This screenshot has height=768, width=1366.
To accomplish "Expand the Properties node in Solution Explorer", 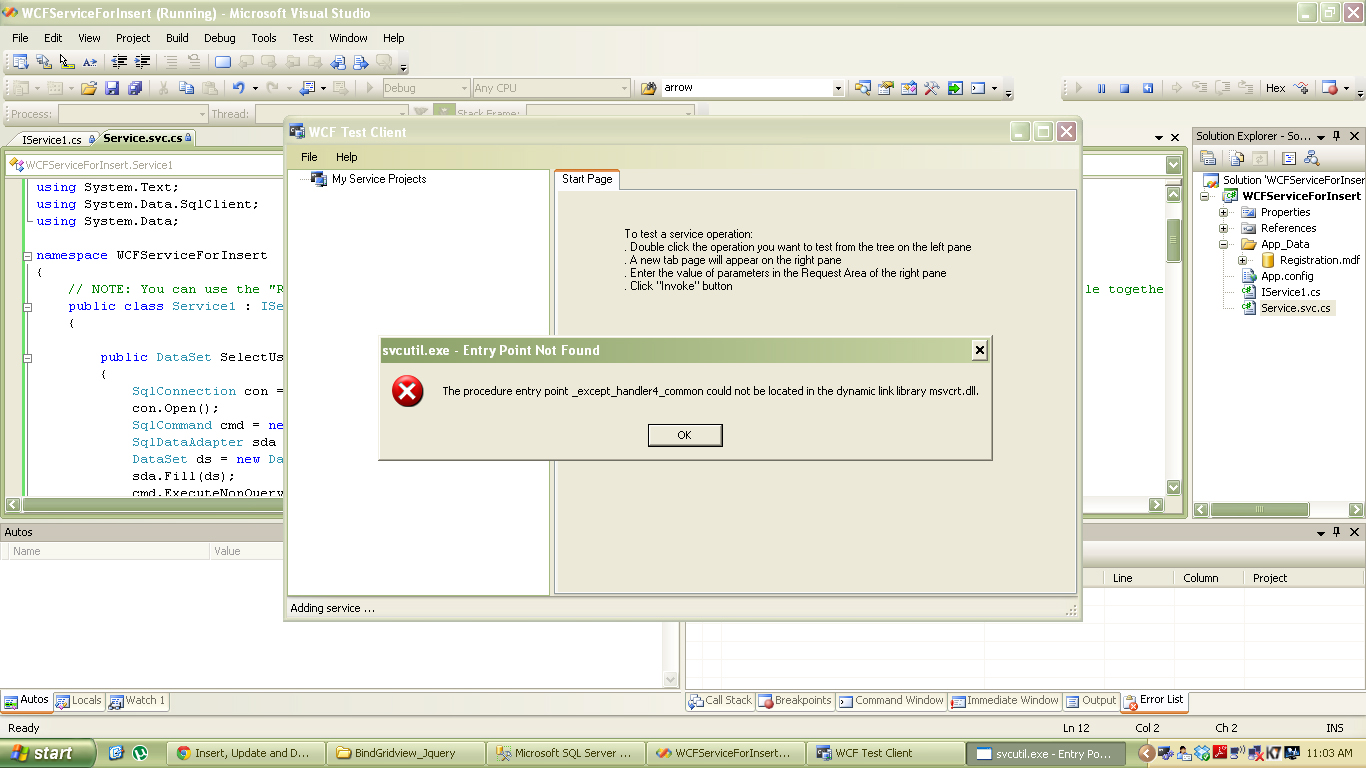I will pyautogui.click(x=1223, y=212).
